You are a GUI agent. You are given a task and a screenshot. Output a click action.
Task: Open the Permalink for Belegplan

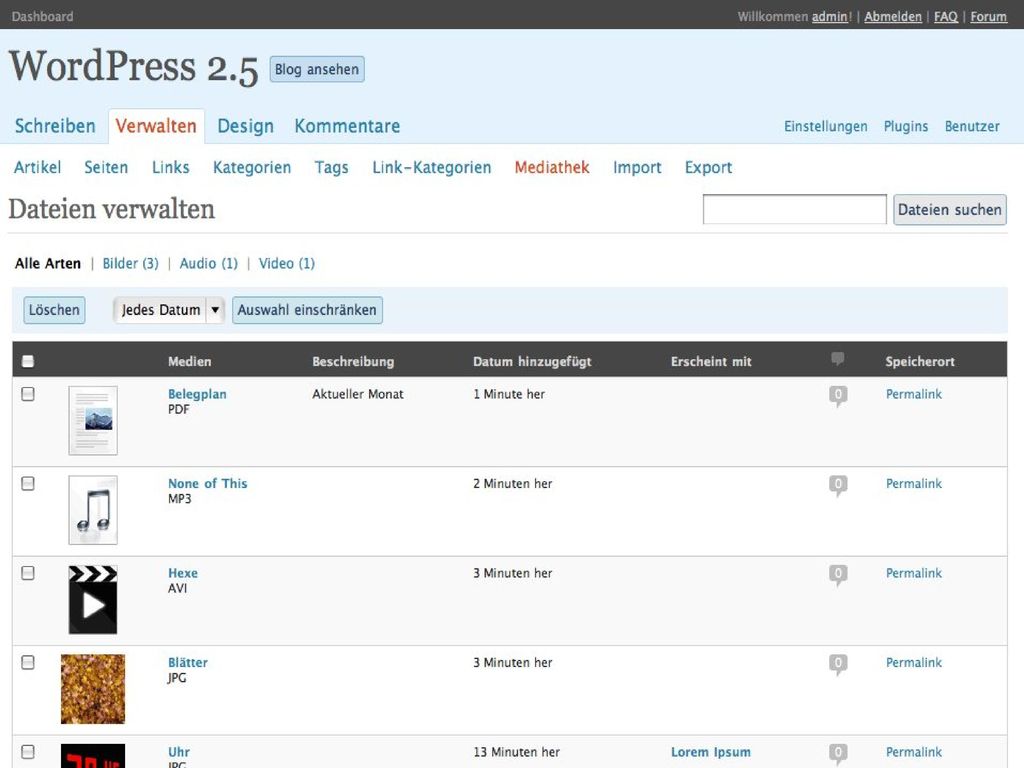(x=914, y=394)
